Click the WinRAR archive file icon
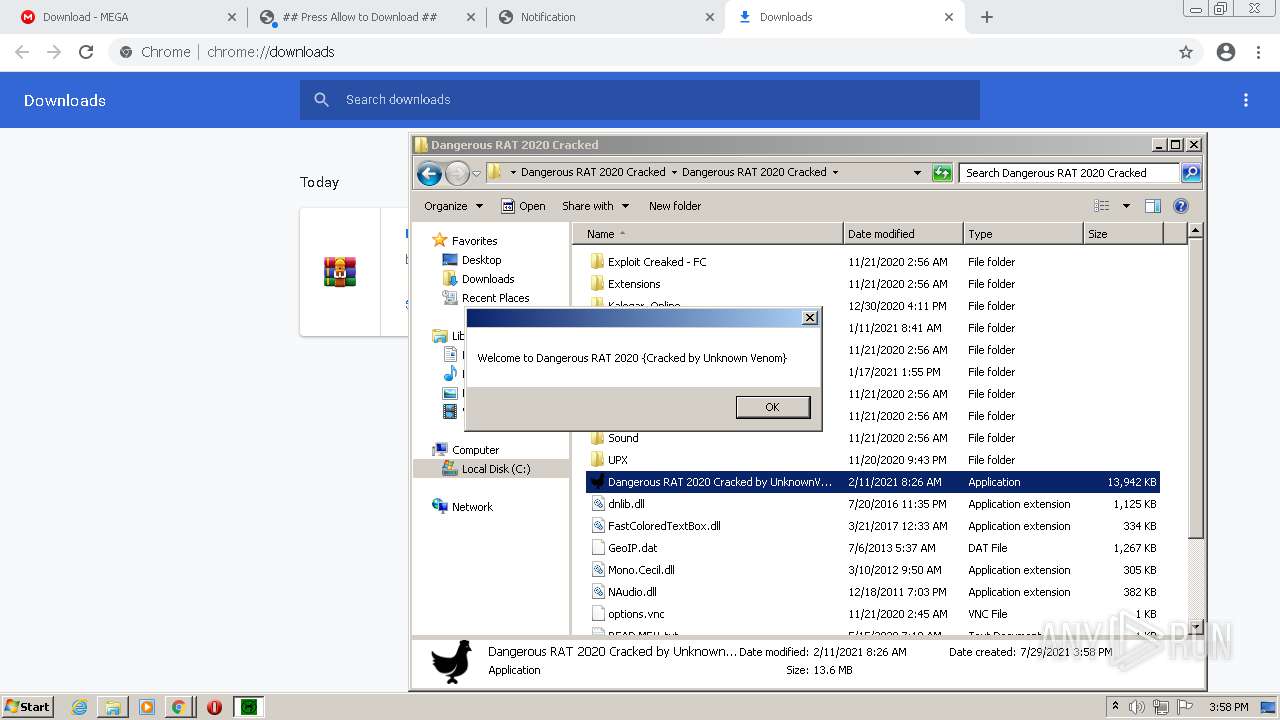 (x=340, y=272)
